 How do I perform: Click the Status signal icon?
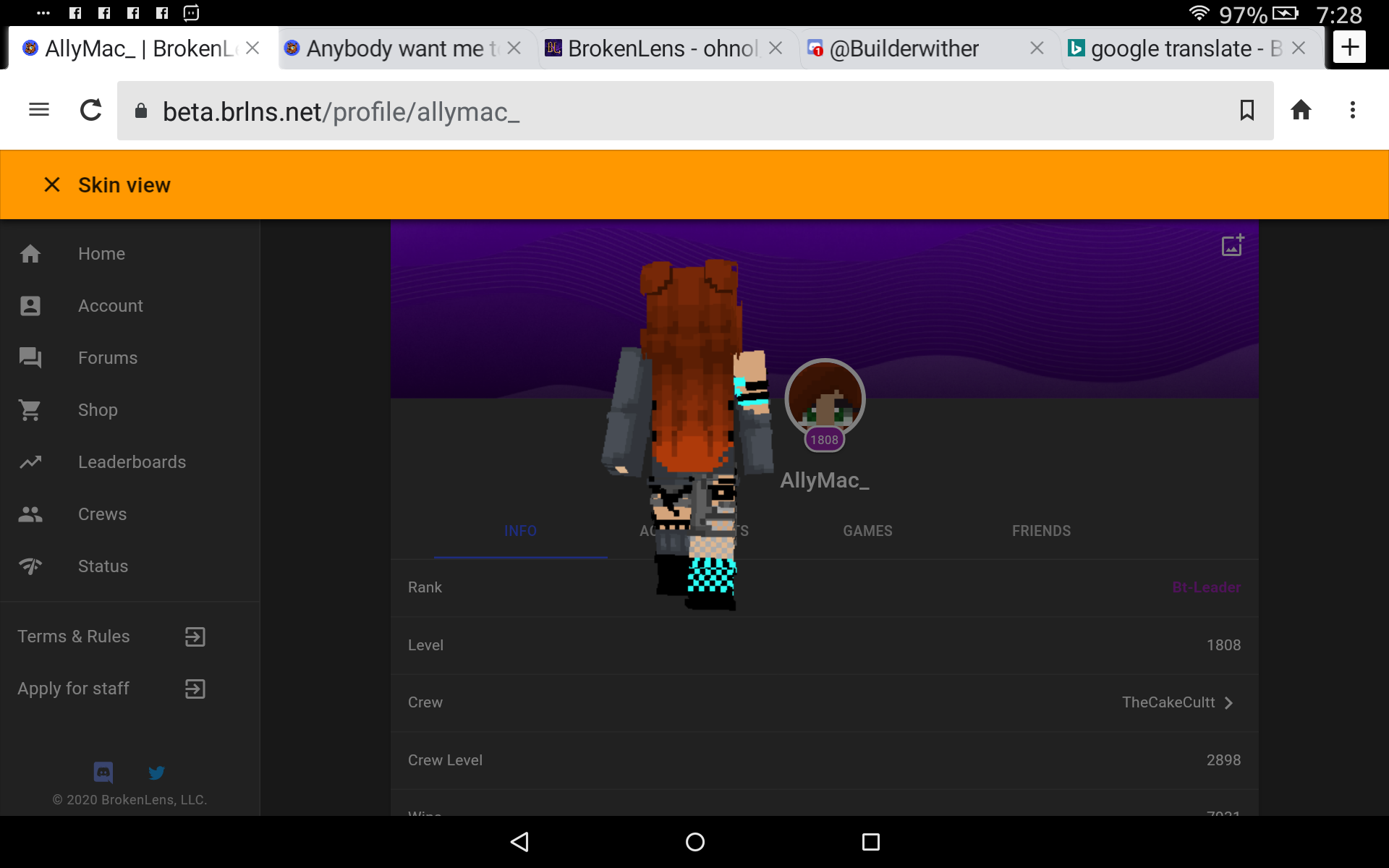click(30, 566)
